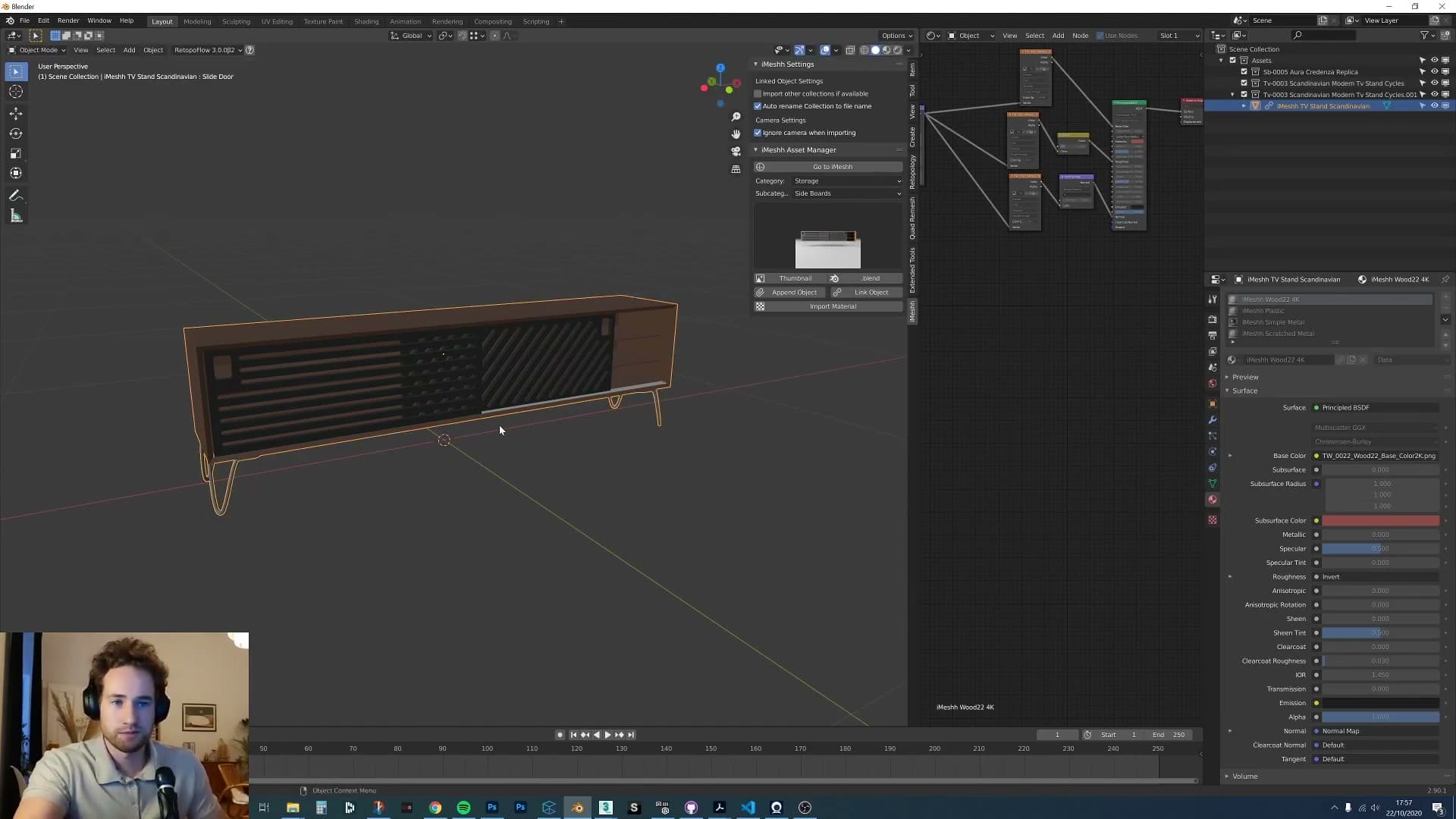Expand the Preview panel in material properties
Image resolution: width=1456 pixels, height=819 pixels.
[1245, 377]
